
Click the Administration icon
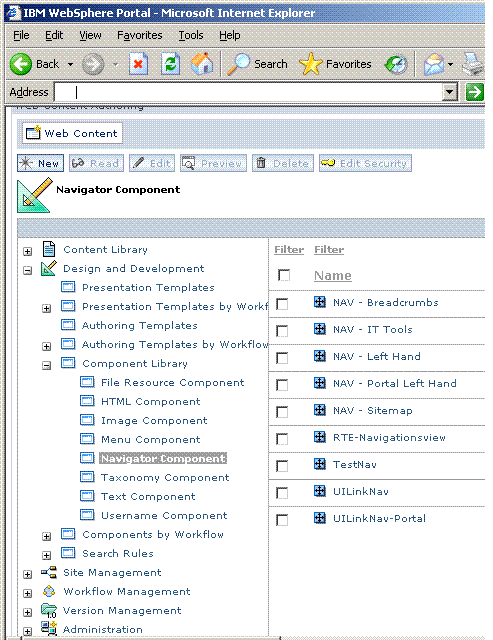click(49, 629)
